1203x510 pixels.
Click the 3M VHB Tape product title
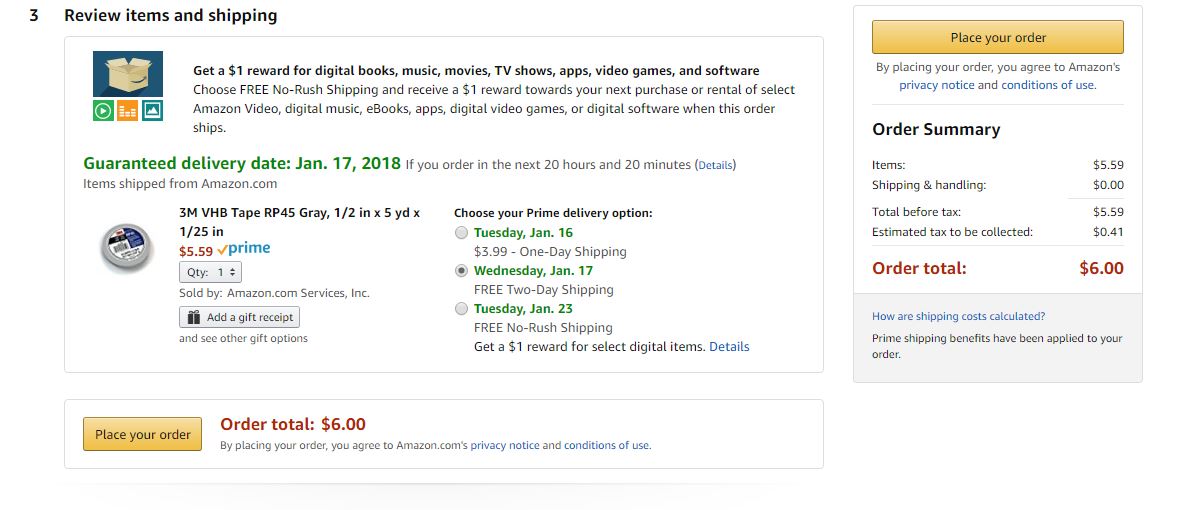(298, 222)
